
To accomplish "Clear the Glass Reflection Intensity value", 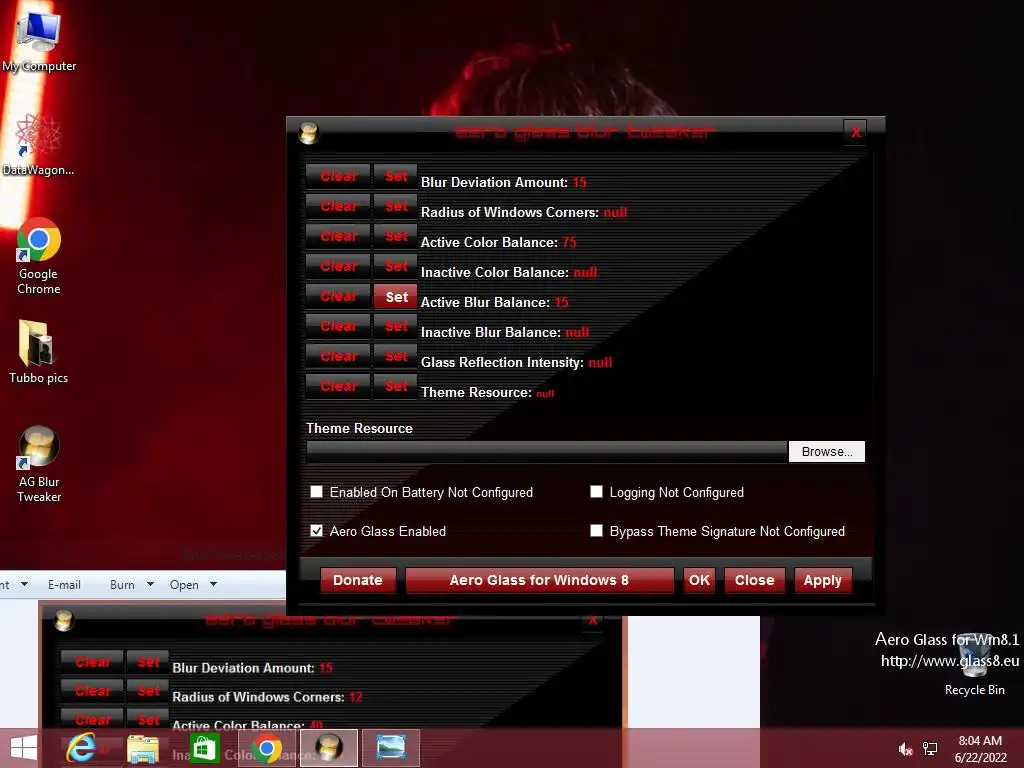I will 338,357.
